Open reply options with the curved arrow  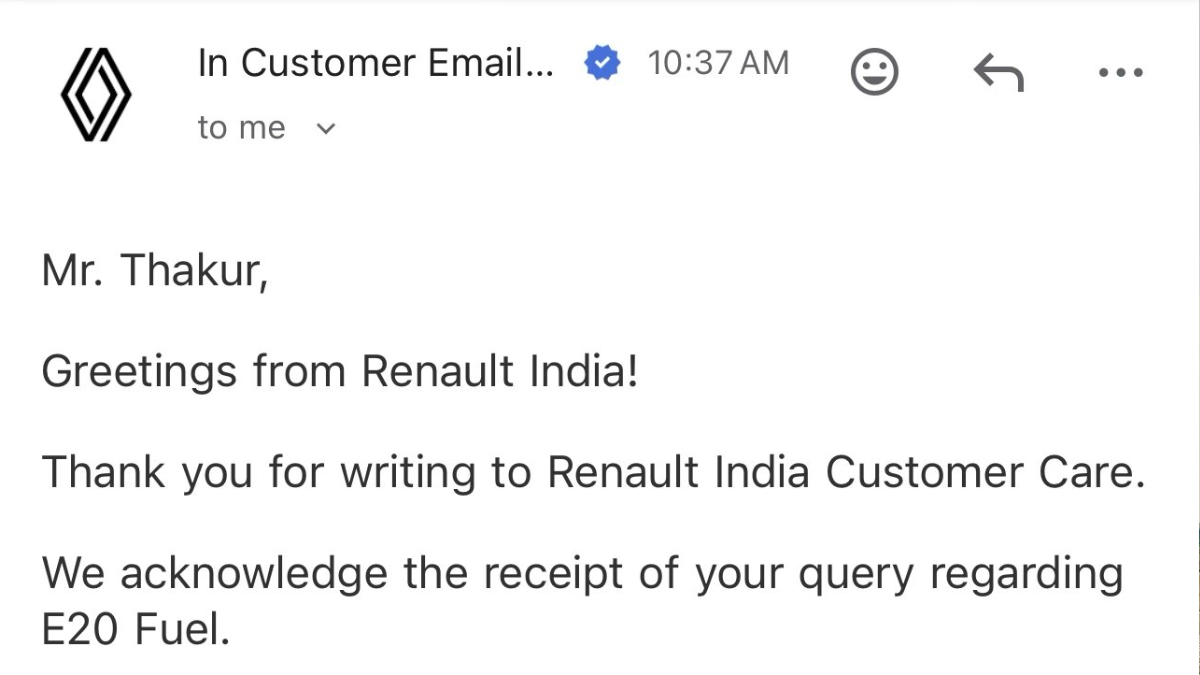999,71
